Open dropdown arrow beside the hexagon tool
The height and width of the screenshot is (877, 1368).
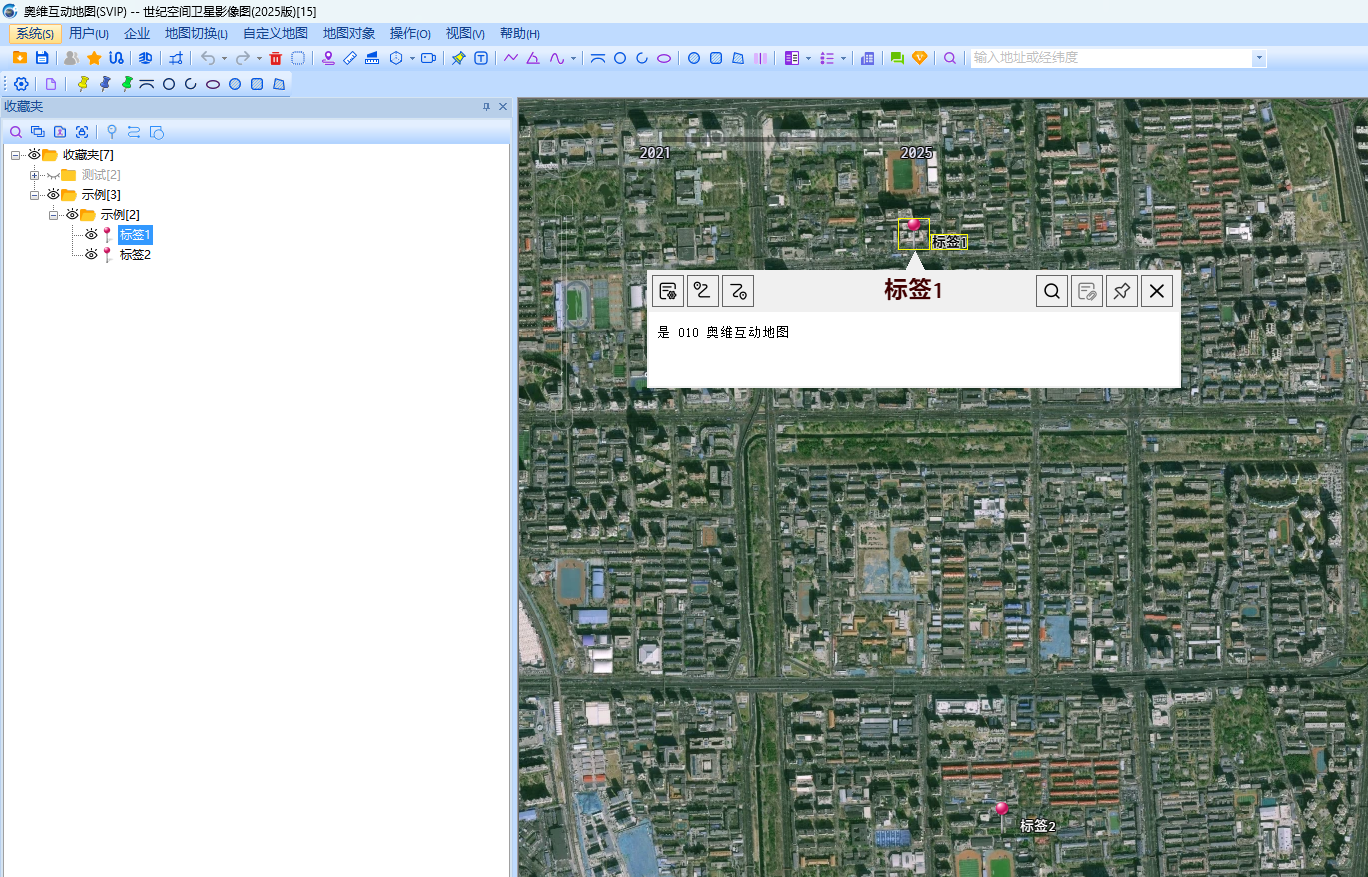412,58
